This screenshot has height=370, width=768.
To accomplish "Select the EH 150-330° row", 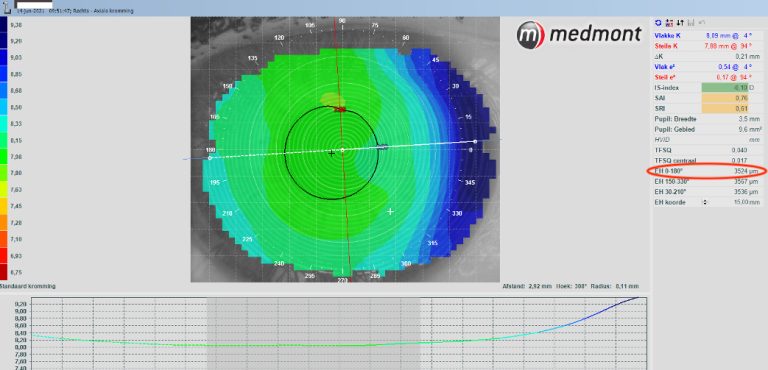I will click(x=708, y=181).
